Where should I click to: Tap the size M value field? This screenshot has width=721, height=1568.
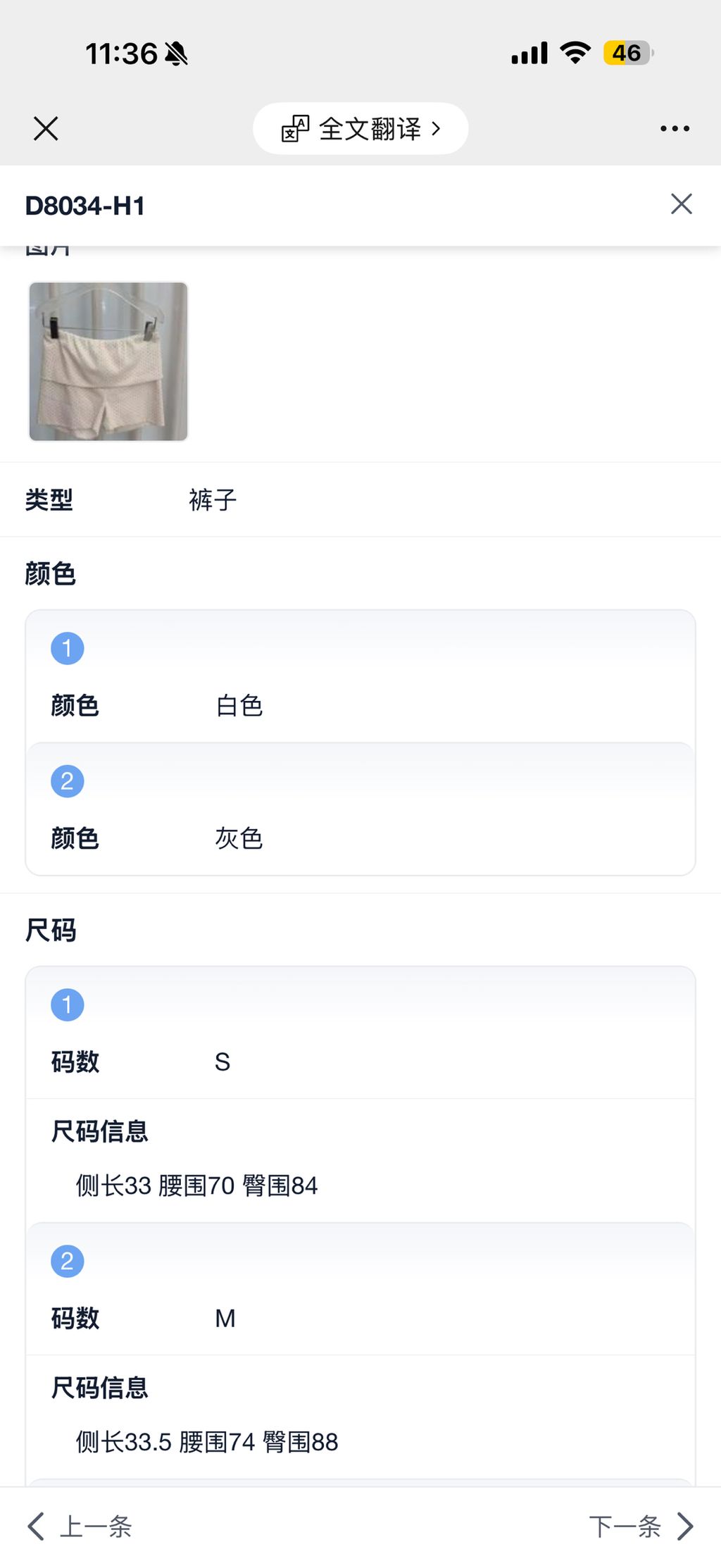225,1318
